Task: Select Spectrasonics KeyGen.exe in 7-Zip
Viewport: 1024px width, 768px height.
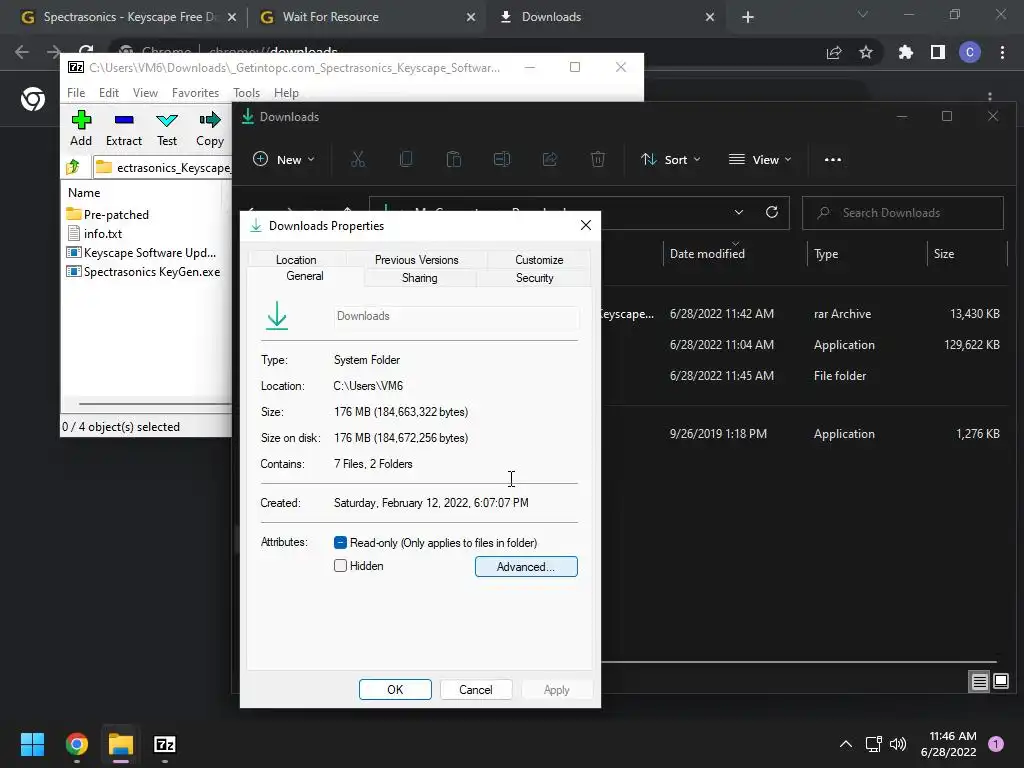Action: click(x=143, y=271)
